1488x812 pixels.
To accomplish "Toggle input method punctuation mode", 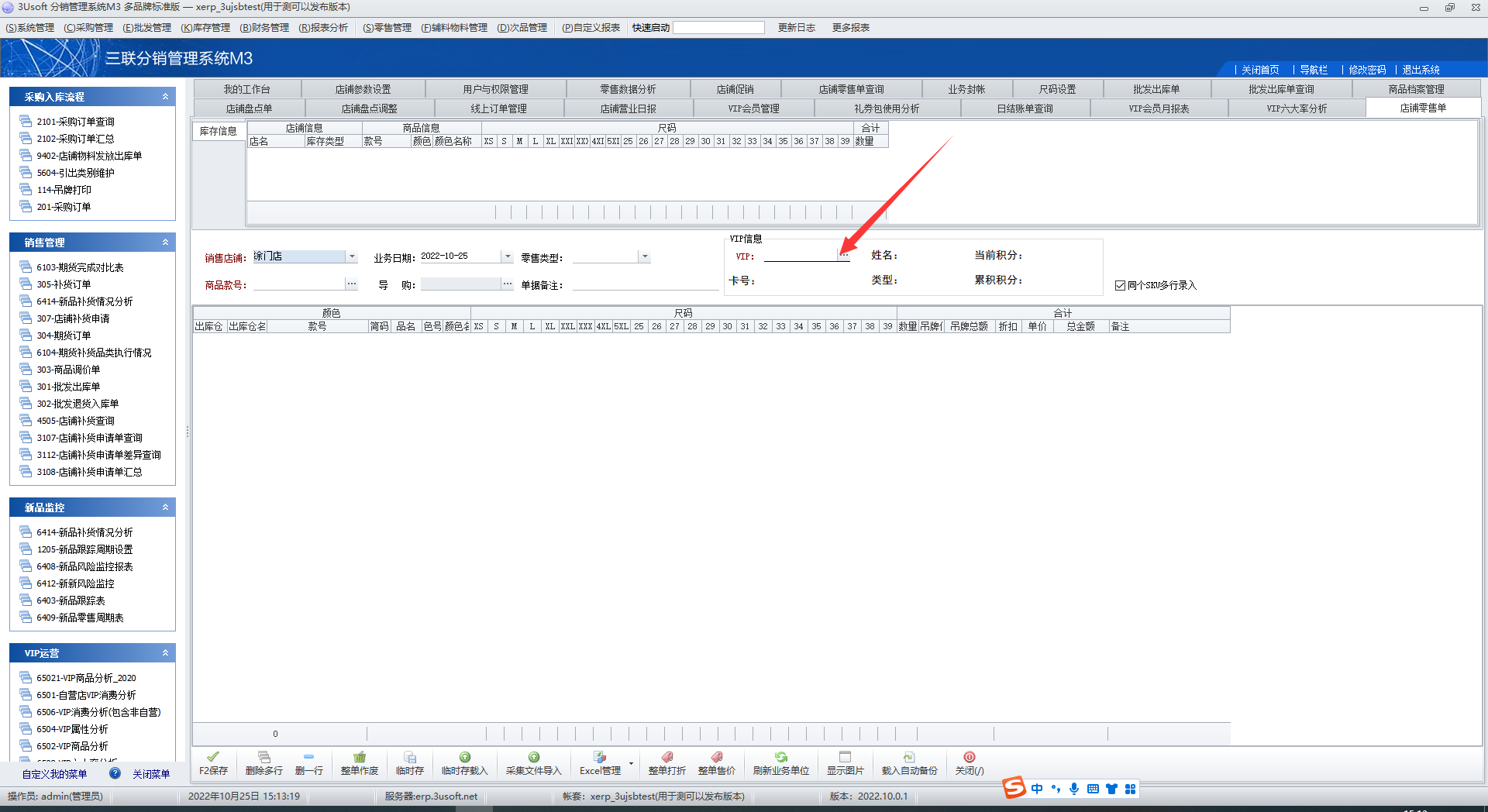I will coord(1056,789).
